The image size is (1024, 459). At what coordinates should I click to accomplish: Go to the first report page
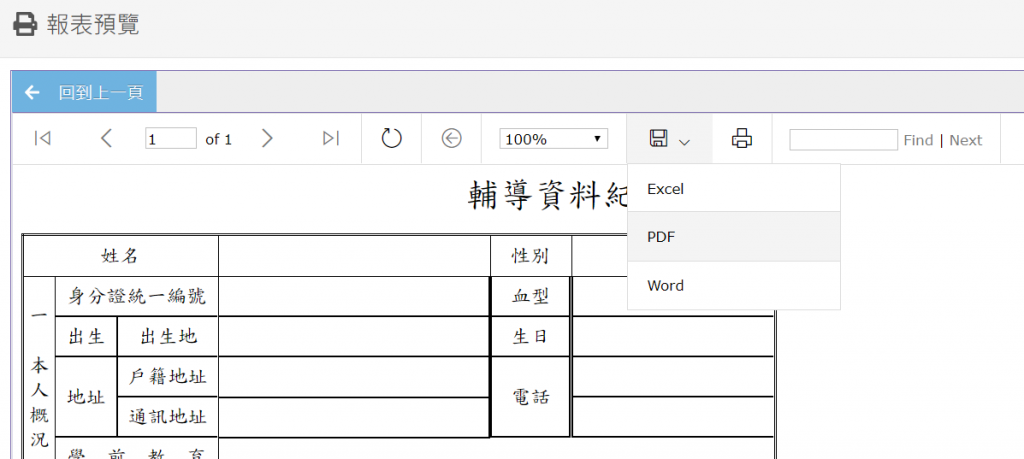[42, 138]
